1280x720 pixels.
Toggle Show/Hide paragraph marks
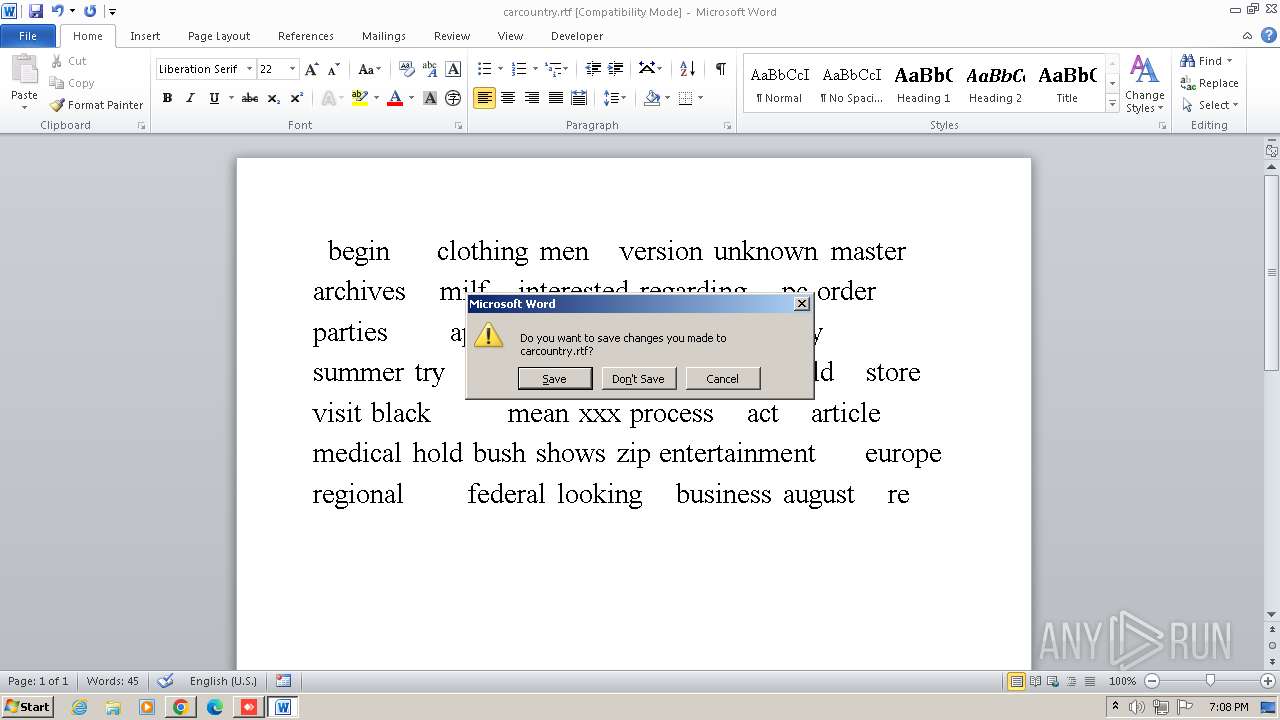tap(720, 69)
